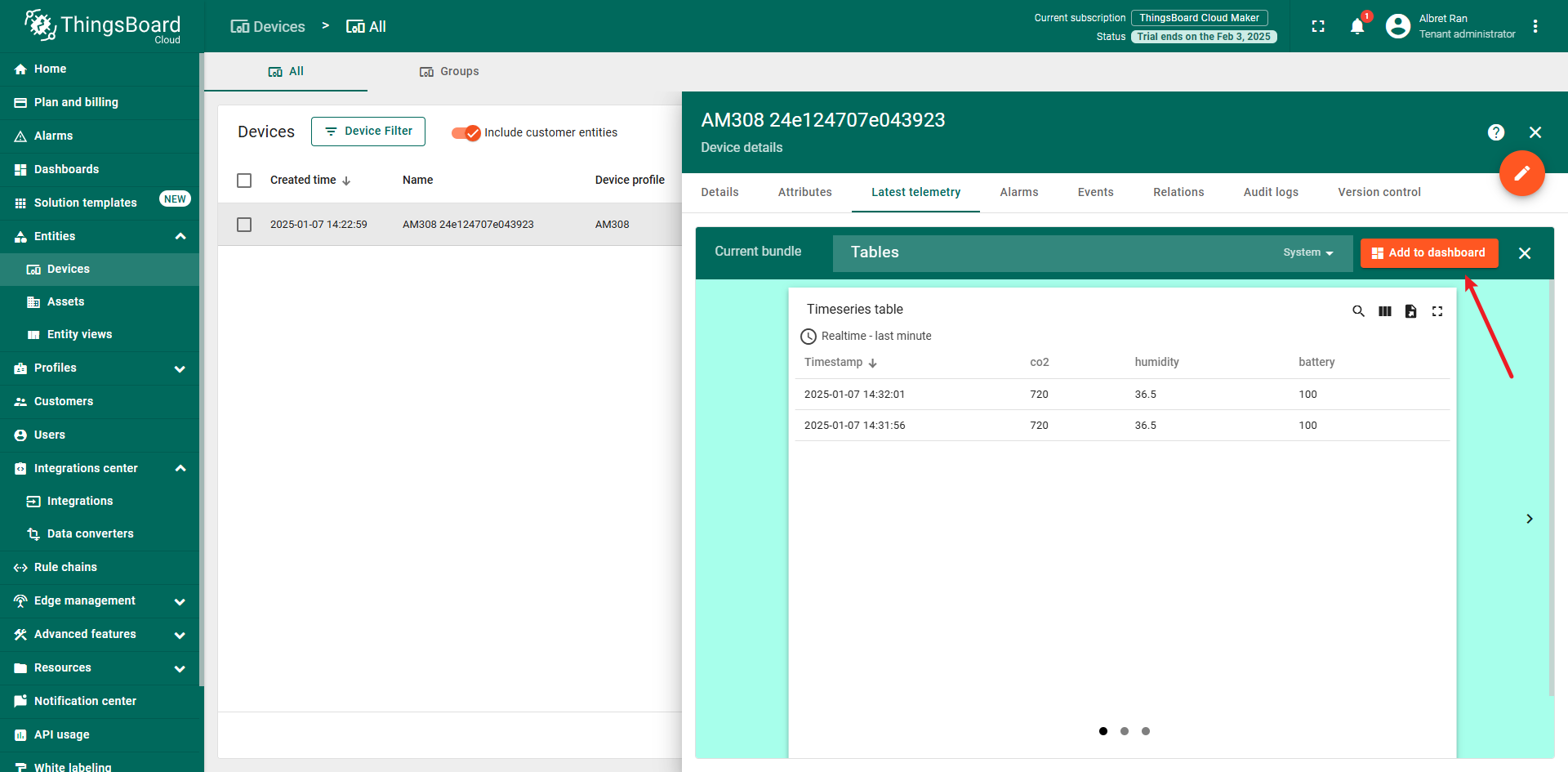Open the Device Filter button
Viewport: 1568px width, 772px height.
tap(368, 132)
